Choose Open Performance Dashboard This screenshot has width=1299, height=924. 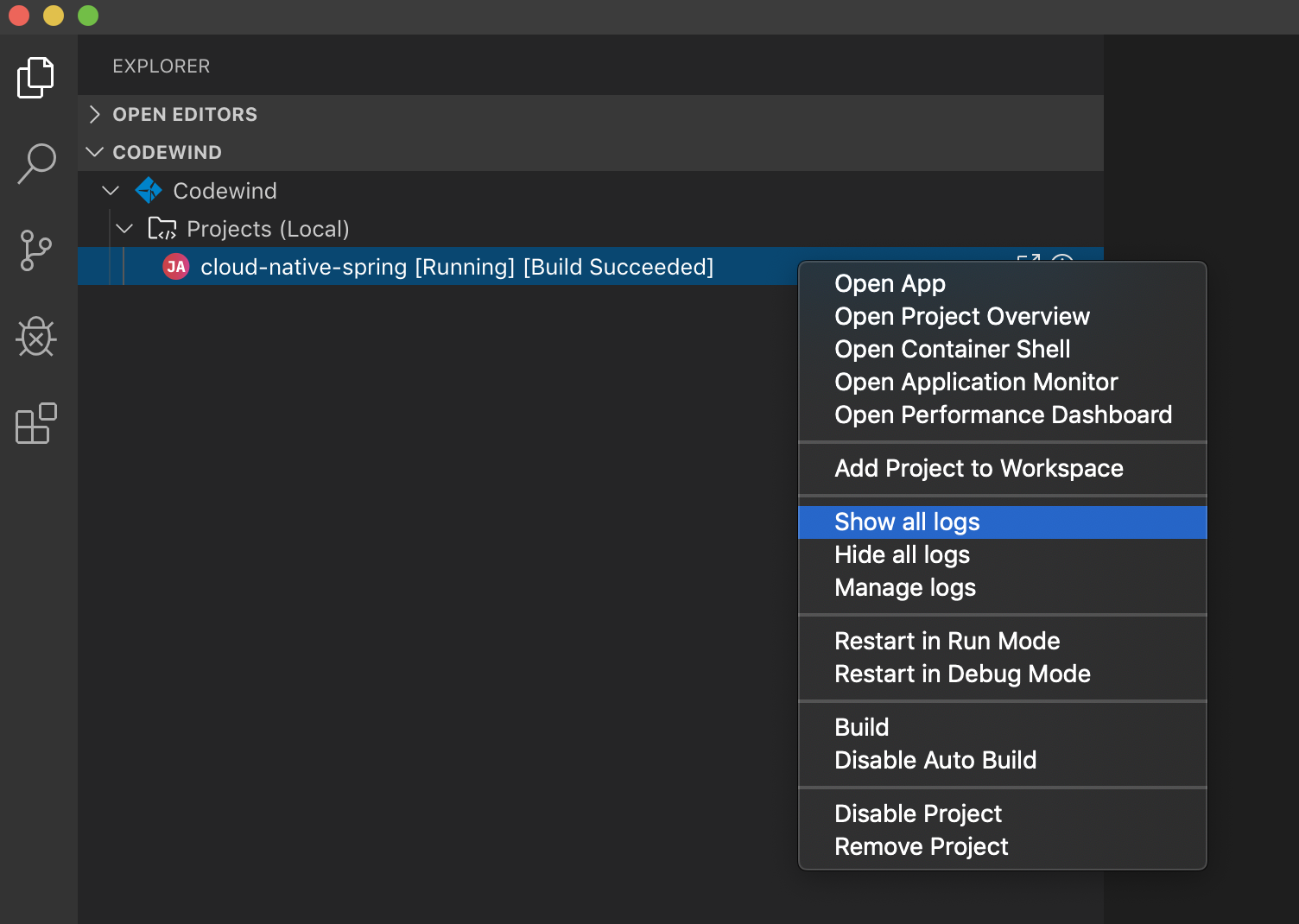[x=1002, y=415]
